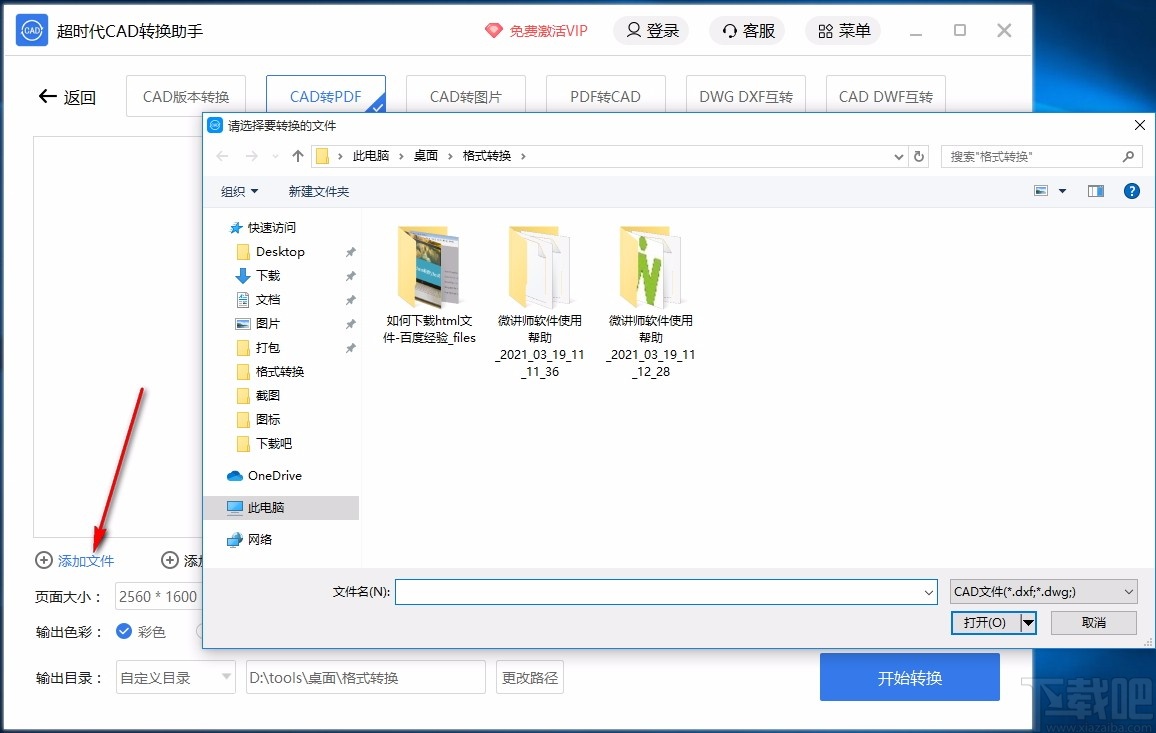Go up to parent folder with up arrow
Screen dimensions: 1156x733
tap(296, 155)
